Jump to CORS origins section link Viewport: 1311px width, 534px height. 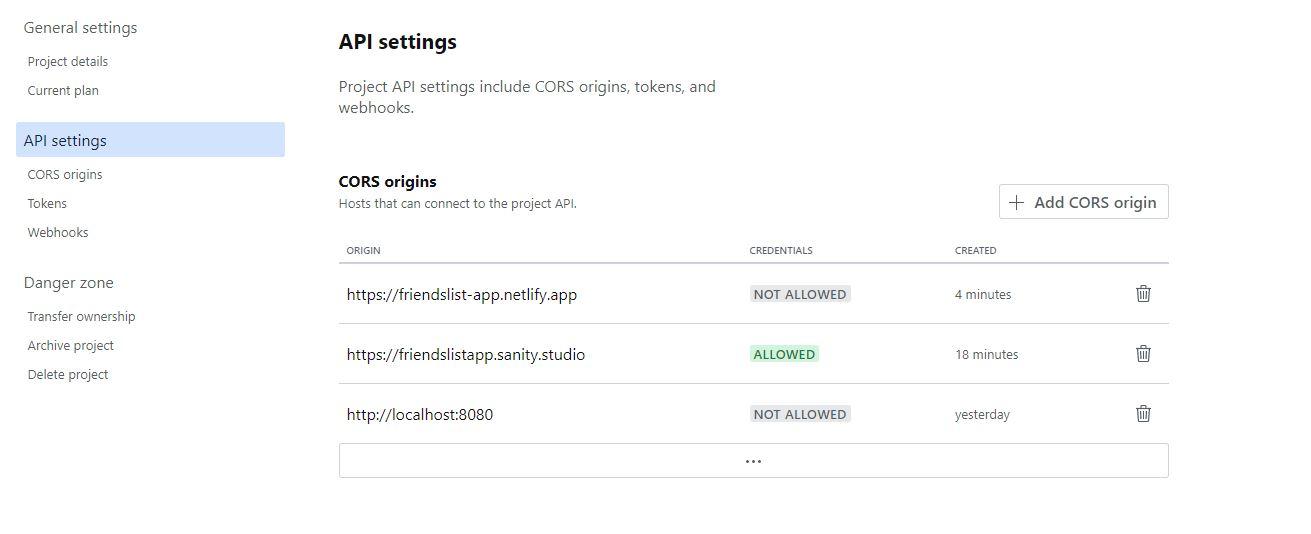tap(65, 175)
